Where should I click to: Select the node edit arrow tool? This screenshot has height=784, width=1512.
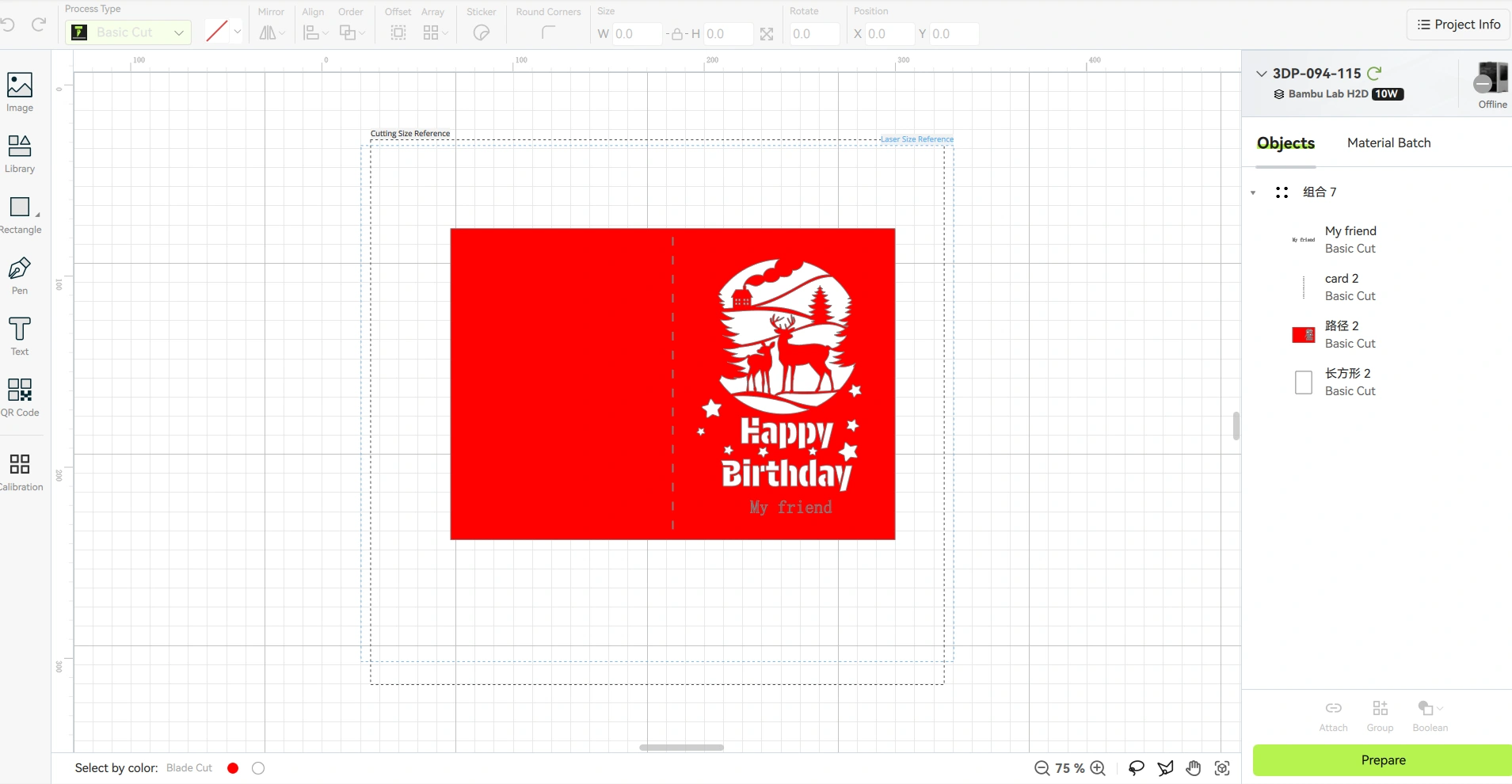coord(1165,768)
